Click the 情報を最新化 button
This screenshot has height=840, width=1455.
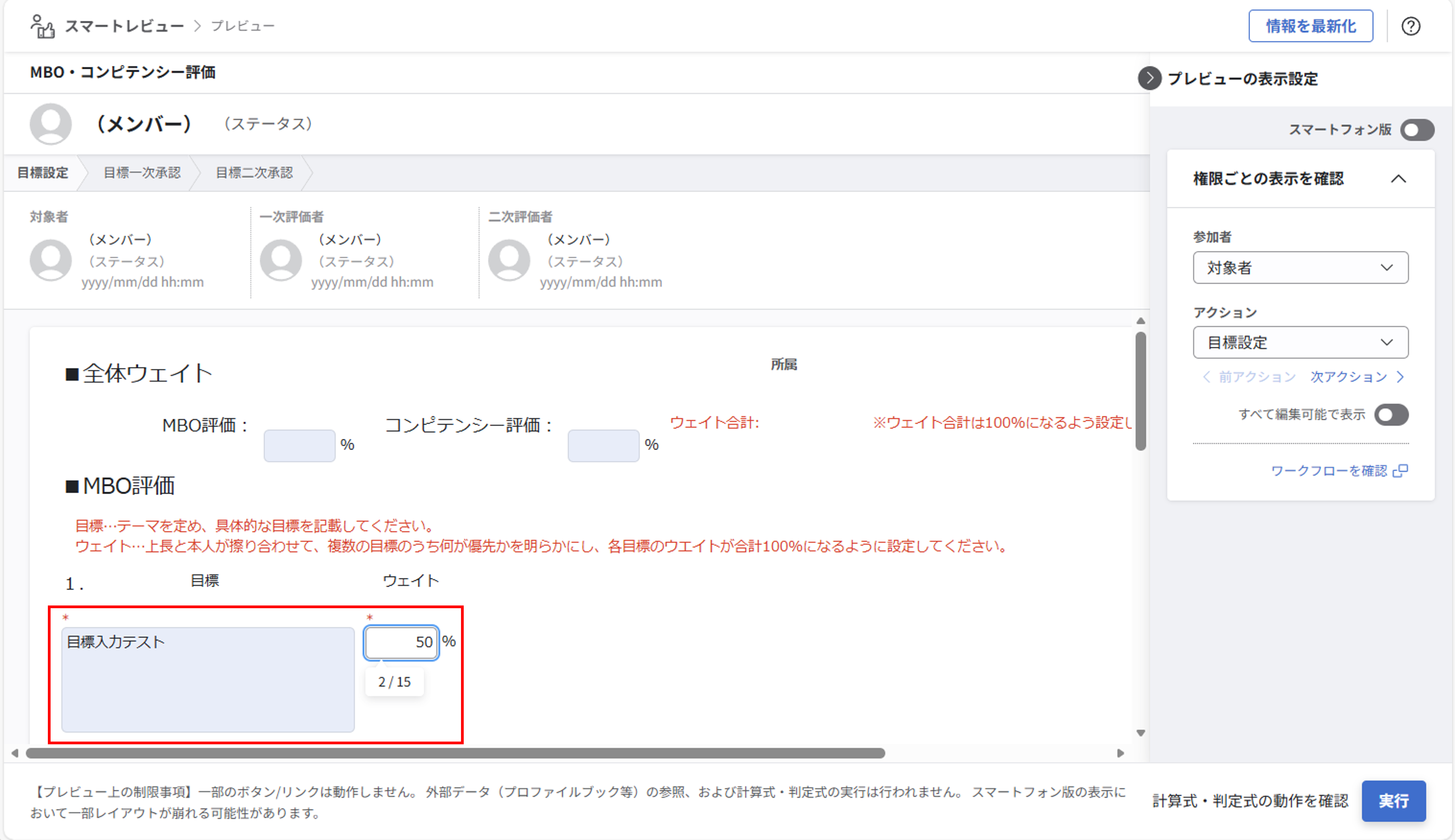click(x=1310, y=26)
